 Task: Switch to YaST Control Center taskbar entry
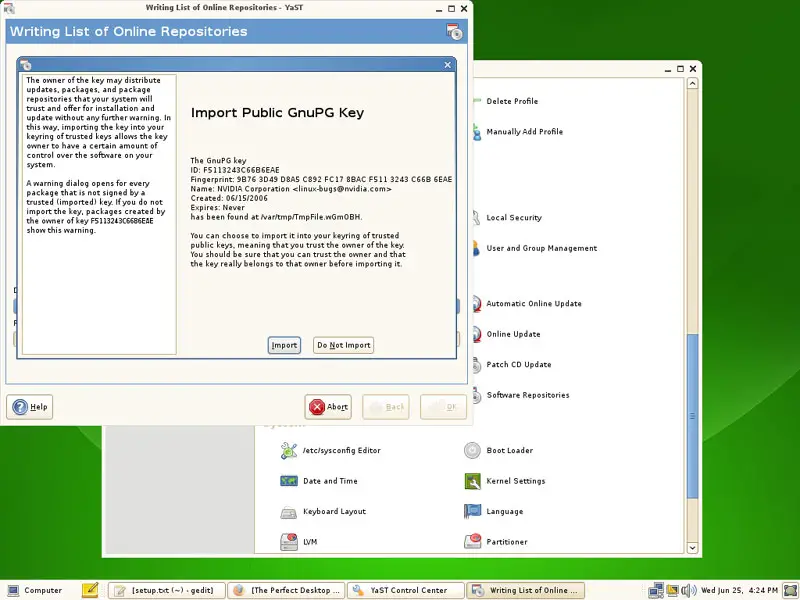pyautogui.click(x=406, y=590)
